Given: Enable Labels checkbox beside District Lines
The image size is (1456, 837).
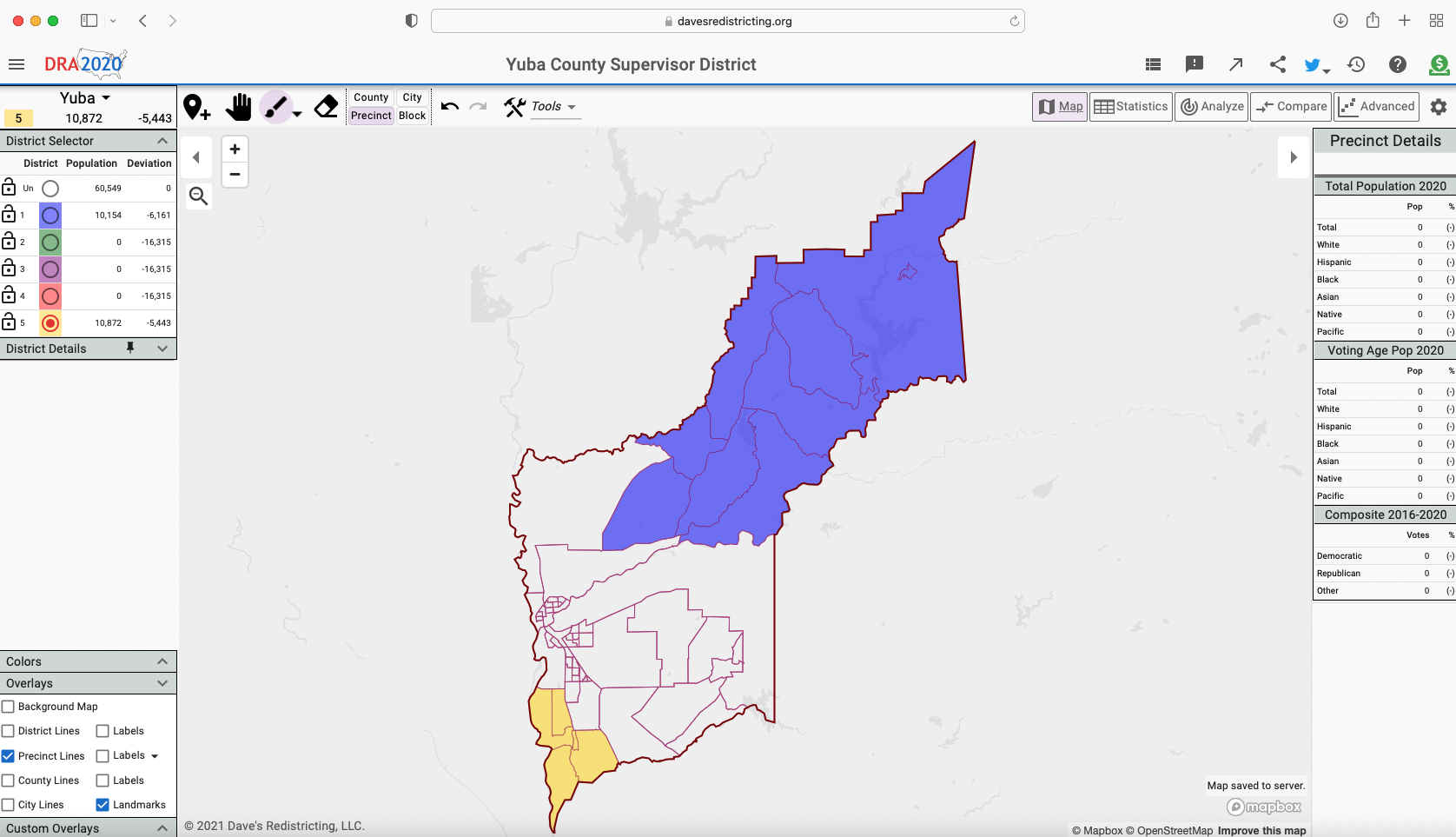Looking at the screenshot, I should (103, 731).
